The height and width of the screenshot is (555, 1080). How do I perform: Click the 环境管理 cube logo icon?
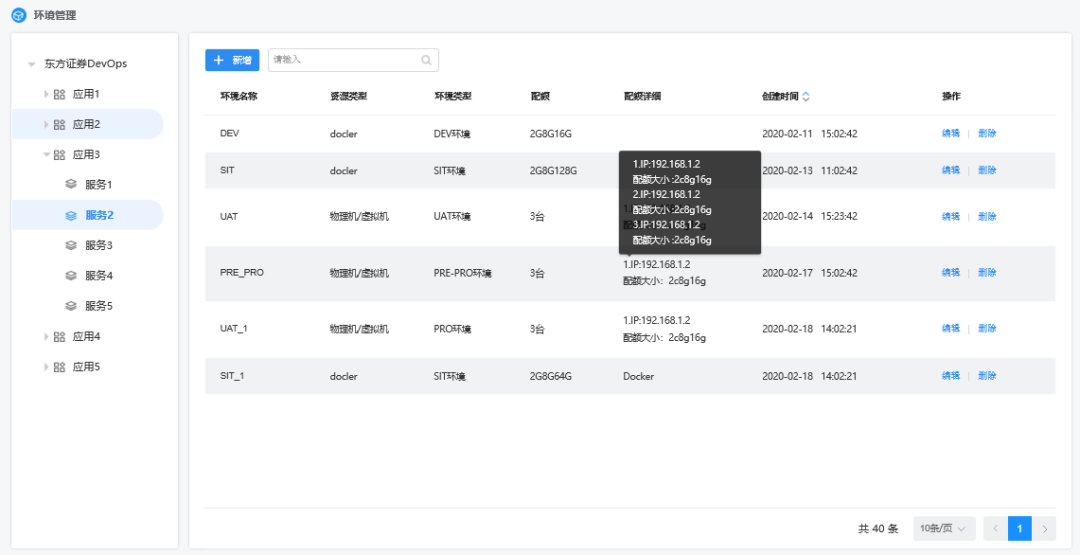[19, 15]
